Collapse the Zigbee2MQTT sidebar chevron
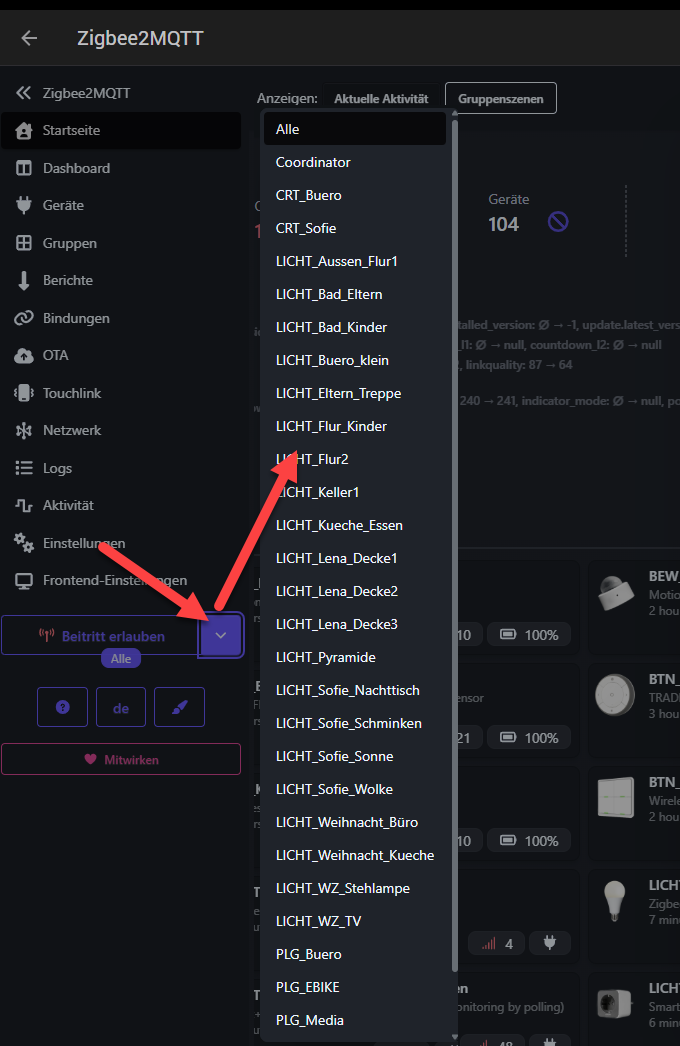The image size is (680, 1046). [x=24, y=93]
